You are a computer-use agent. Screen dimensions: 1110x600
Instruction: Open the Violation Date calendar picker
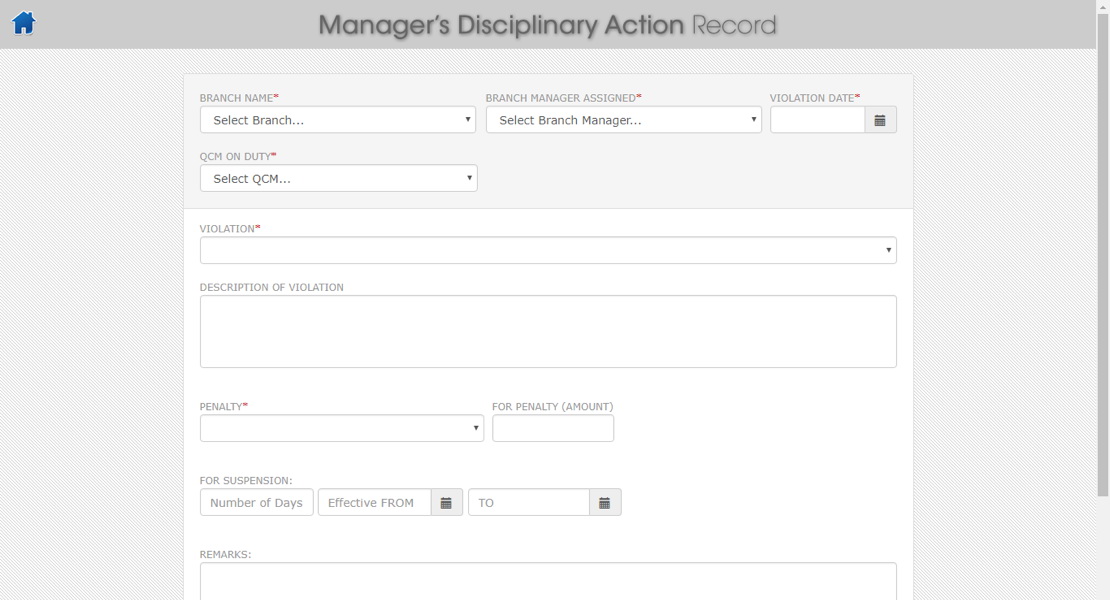point(880,120)
